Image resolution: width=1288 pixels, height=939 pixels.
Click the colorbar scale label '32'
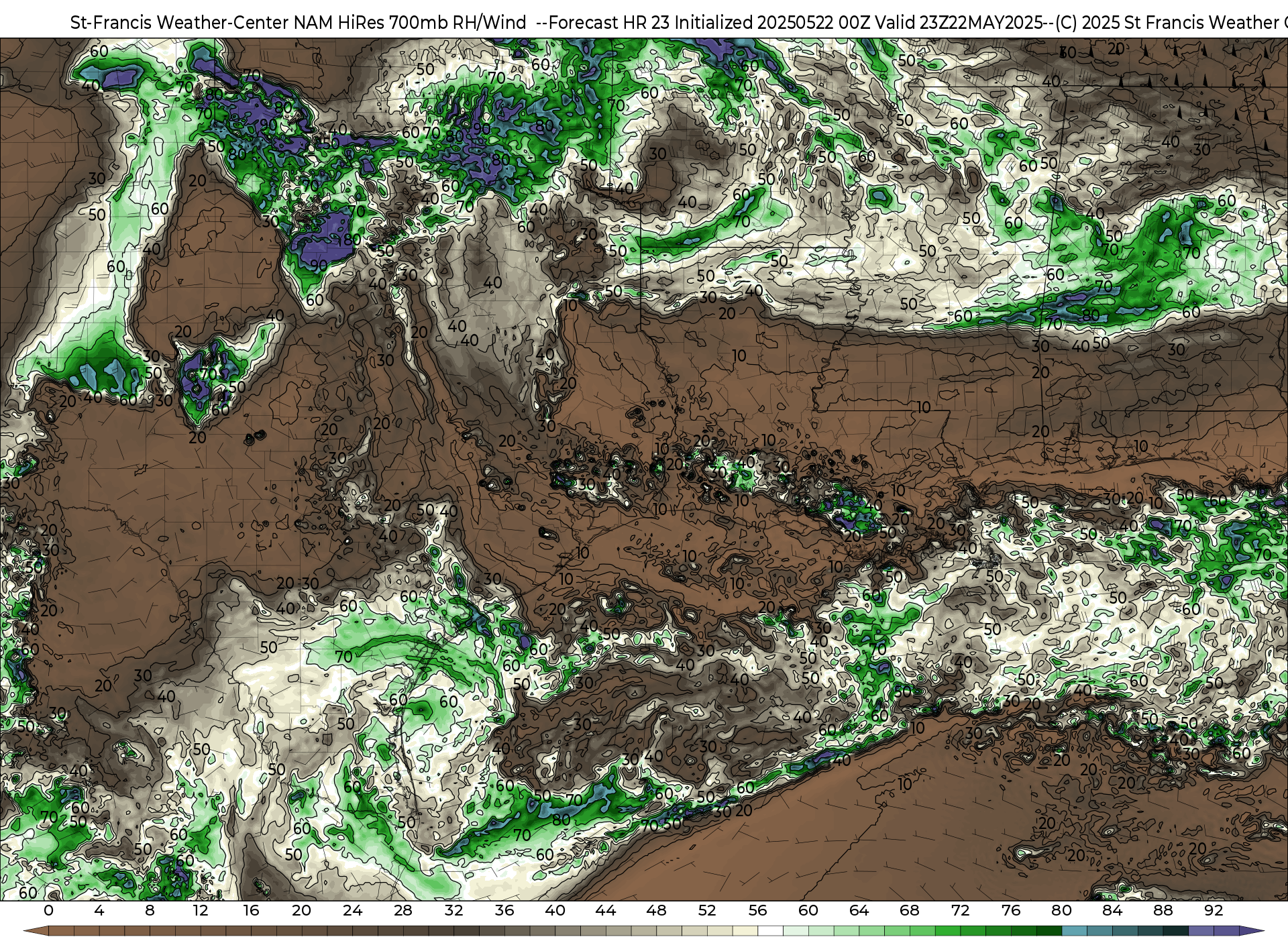[x=453, y=910]
